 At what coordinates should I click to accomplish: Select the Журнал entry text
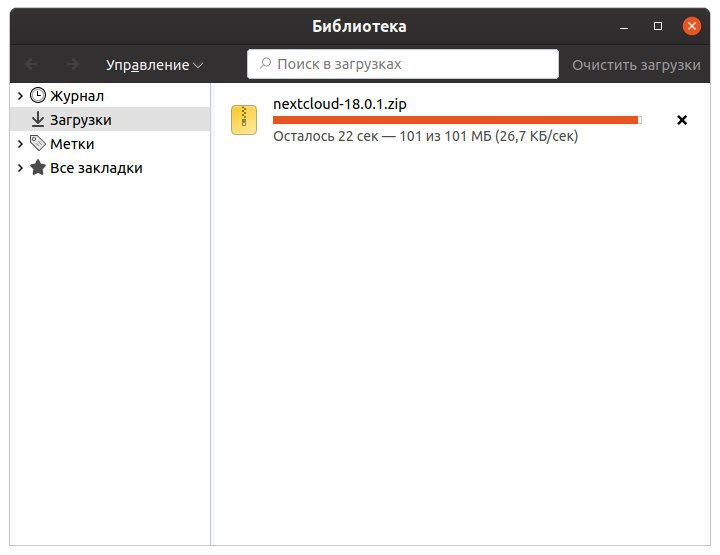pos(77,96)
